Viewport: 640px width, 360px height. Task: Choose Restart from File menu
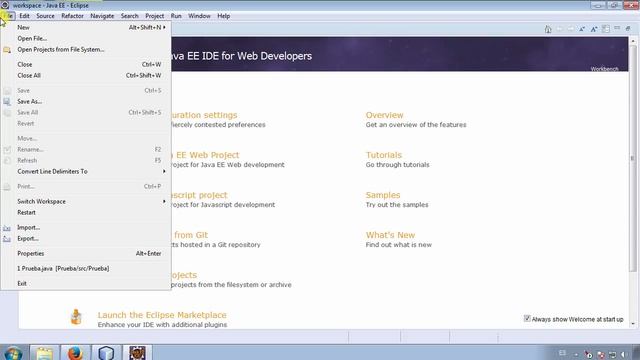point(86,212)
